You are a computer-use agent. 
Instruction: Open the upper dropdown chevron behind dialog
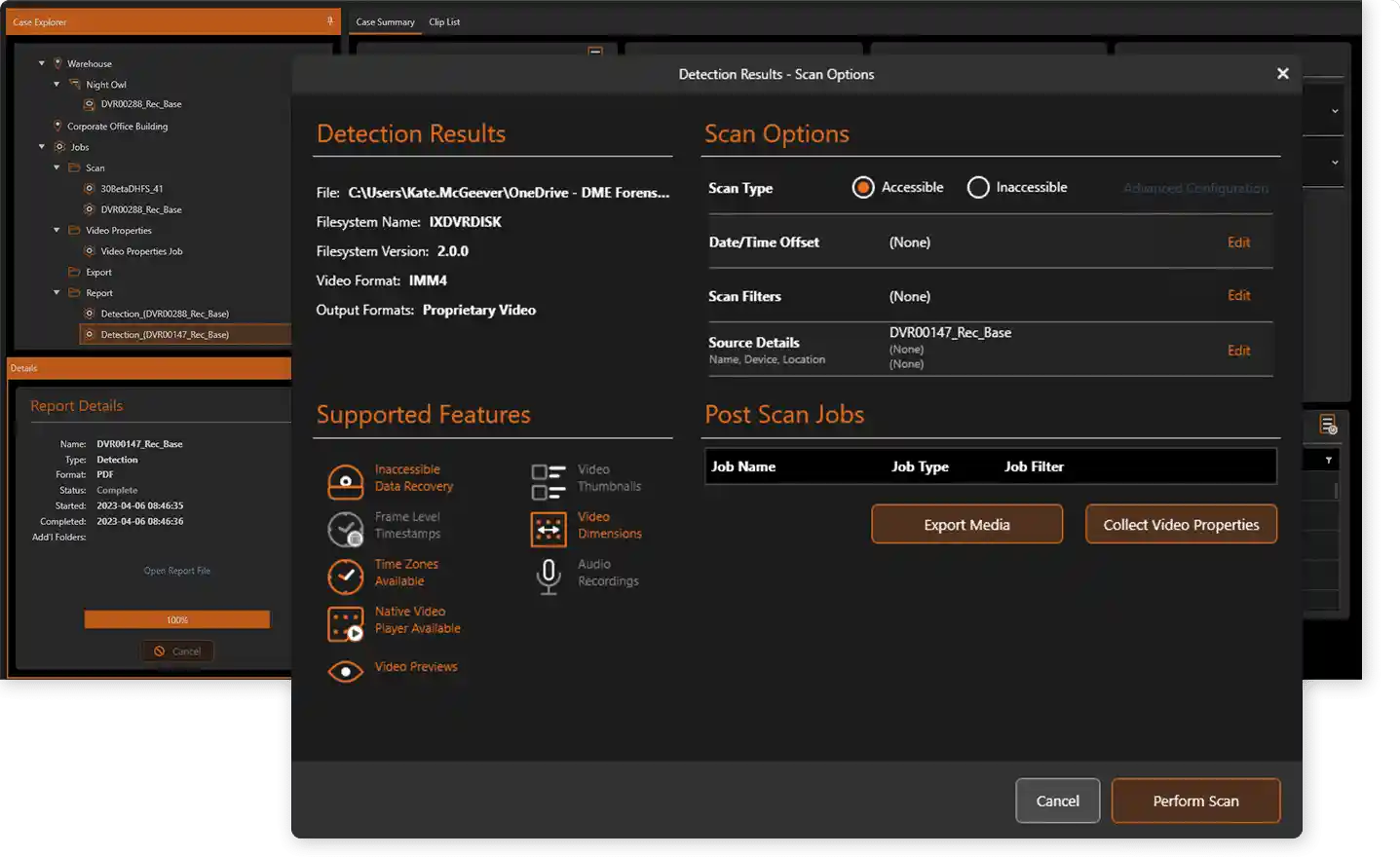(x=1335, y=111)
